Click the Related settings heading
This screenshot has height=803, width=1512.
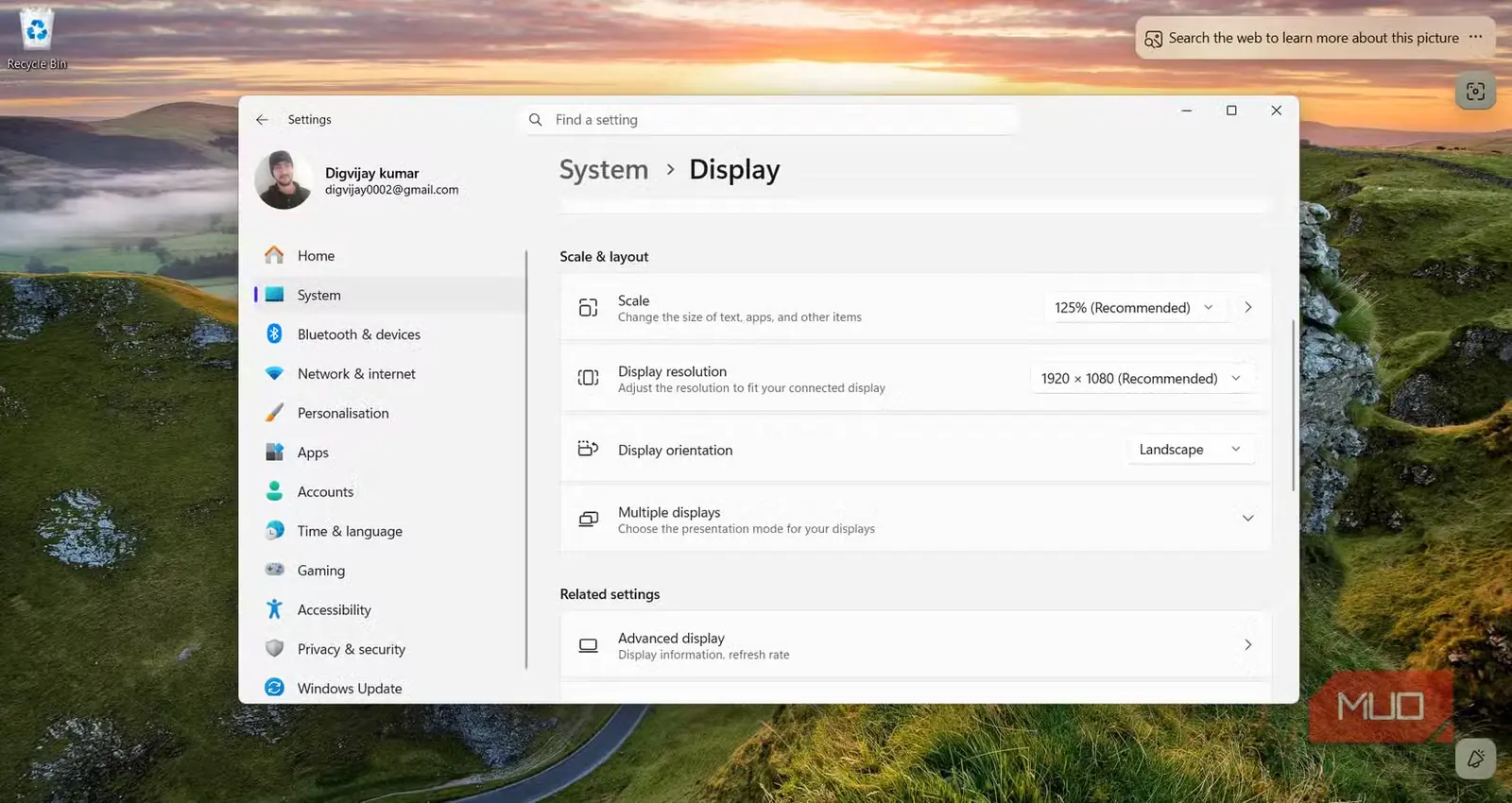pos(610,594)
